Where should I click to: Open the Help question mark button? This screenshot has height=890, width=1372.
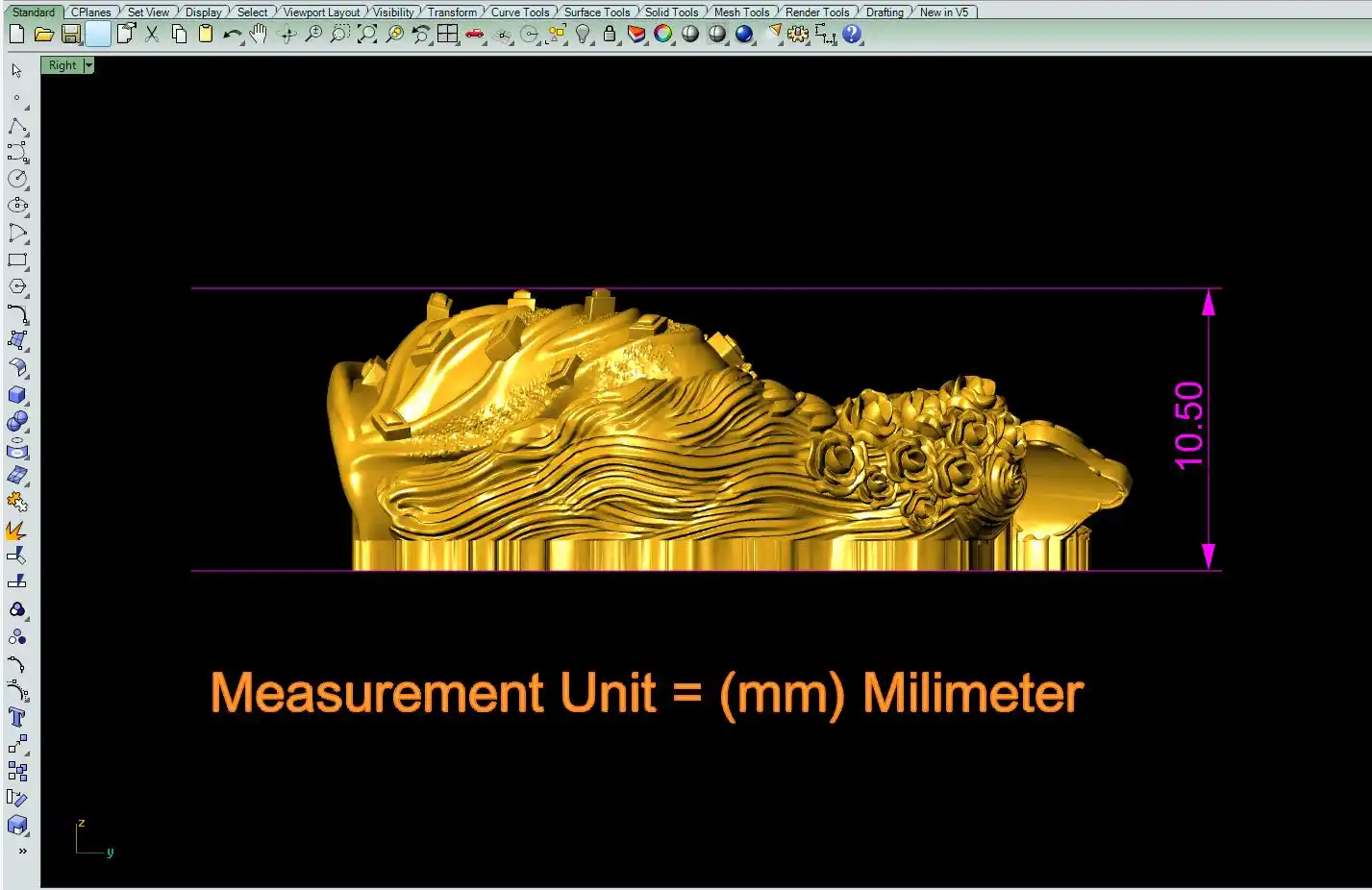(852, 35)
